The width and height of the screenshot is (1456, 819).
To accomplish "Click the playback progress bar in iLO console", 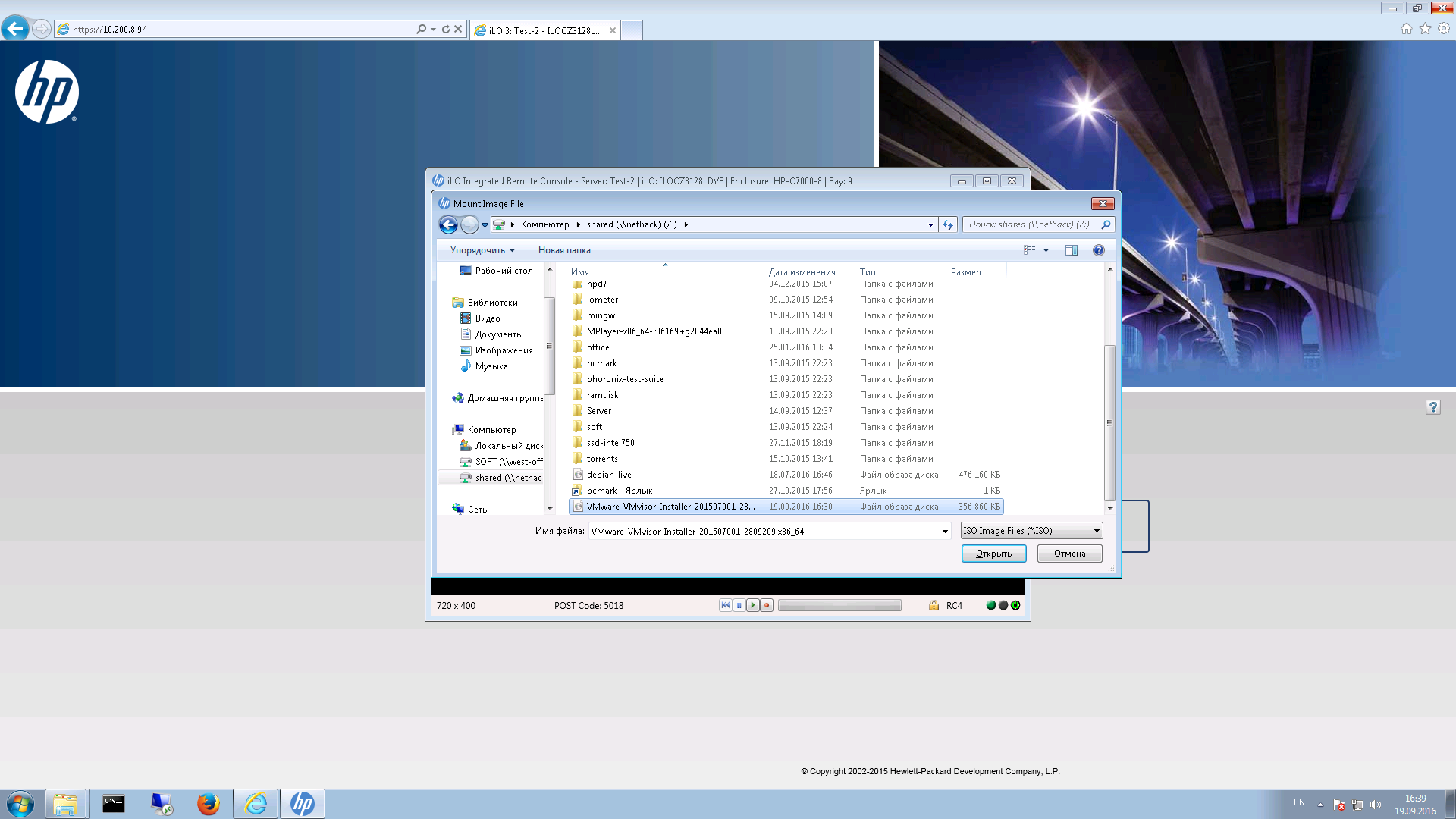I will [x=839, y=605].
